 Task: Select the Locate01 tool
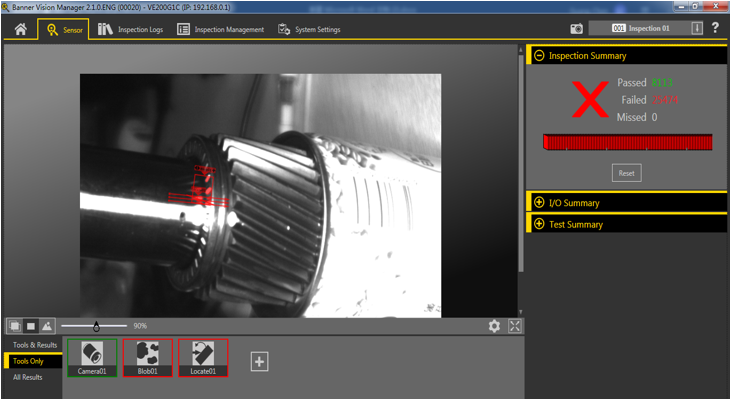tap(203, 358)
